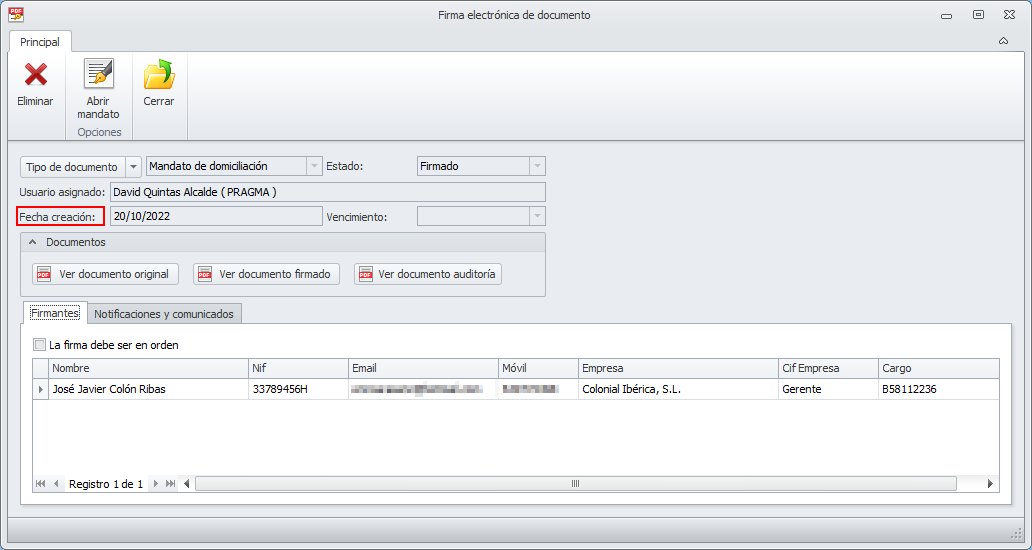This screenshot has width=1032, height=550.
Task: Click Ver documento firmado button
Action: pos(267,274)
